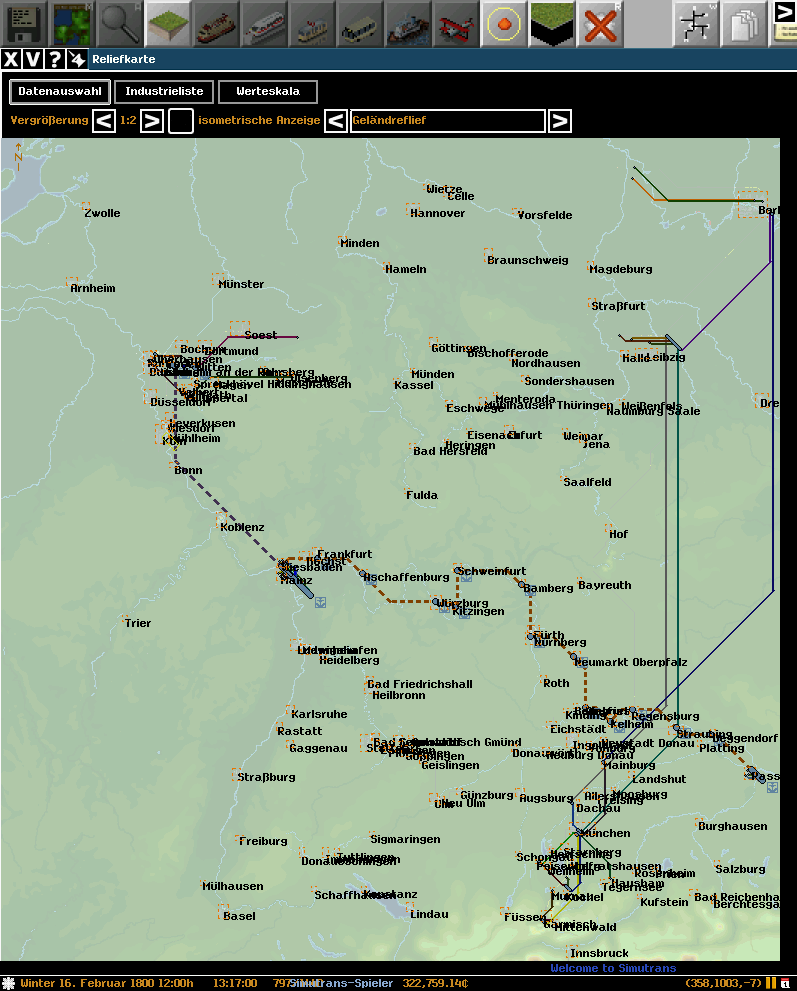
Task: Open the Industrieliste
Action: click(x=164, y=92)
